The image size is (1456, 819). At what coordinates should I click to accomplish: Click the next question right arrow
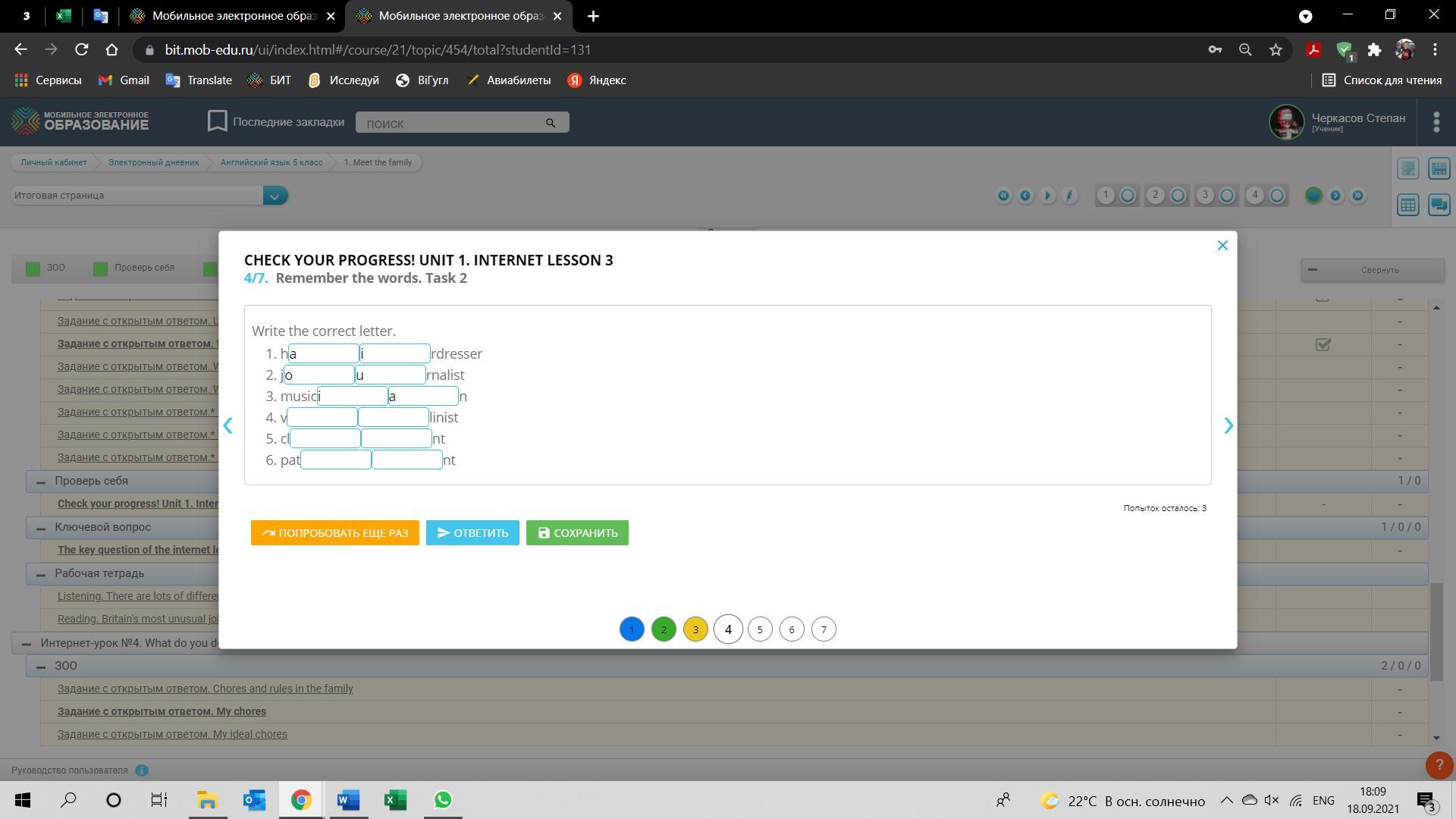(x=1228, y=426)
